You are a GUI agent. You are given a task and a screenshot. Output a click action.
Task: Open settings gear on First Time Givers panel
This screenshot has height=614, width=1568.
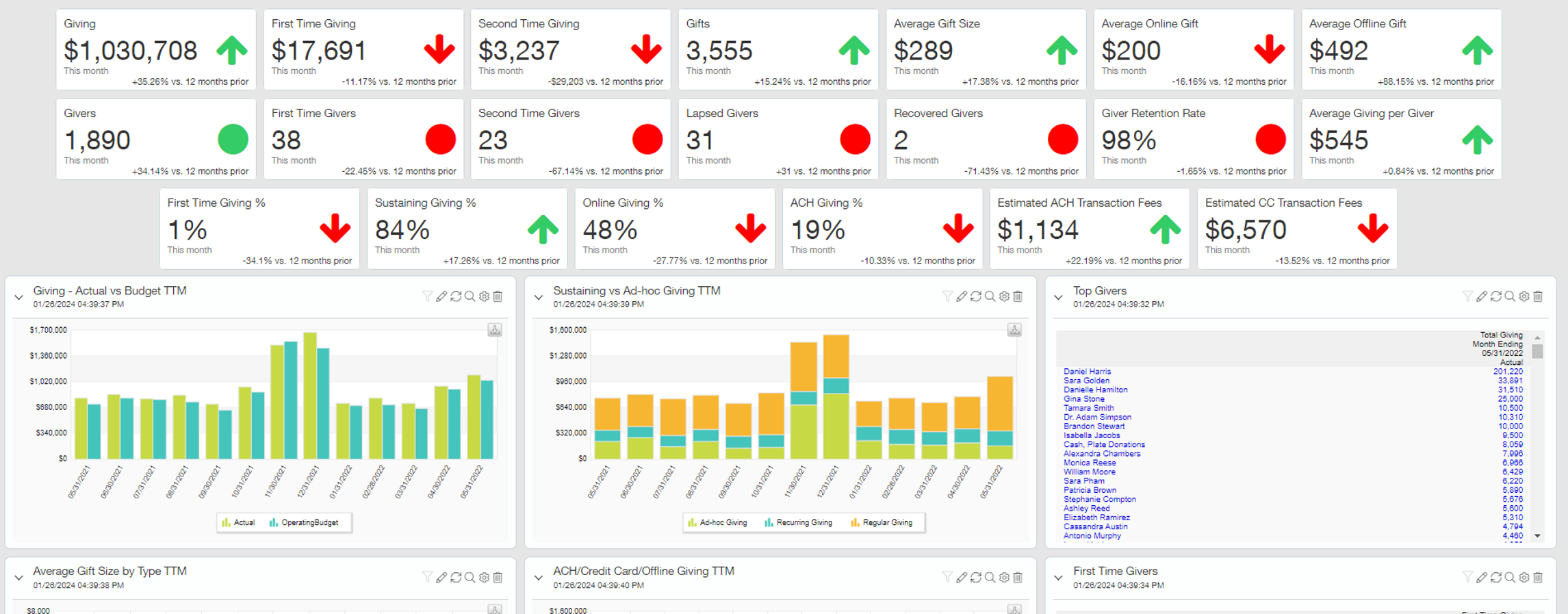(1524, 578)
